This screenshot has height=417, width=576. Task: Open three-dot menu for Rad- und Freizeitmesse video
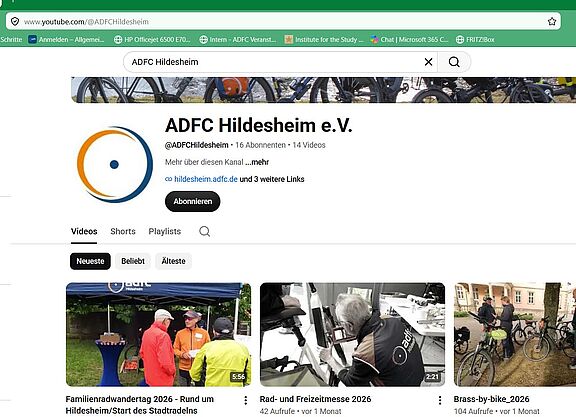(x=440, y=400)
